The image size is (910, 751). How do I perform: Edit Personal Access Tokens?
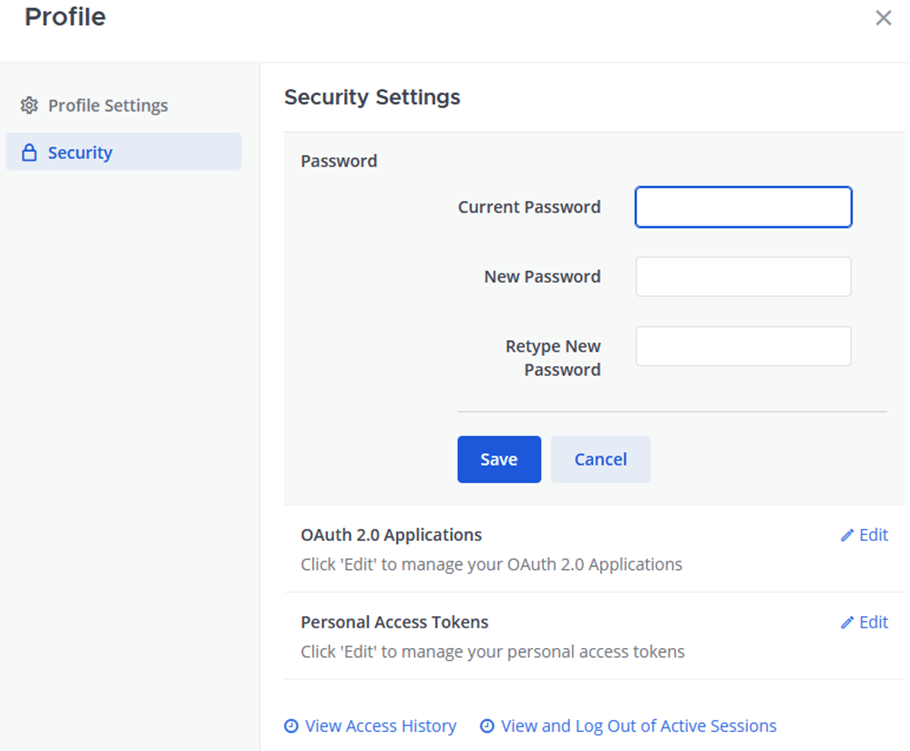[873, 622]
